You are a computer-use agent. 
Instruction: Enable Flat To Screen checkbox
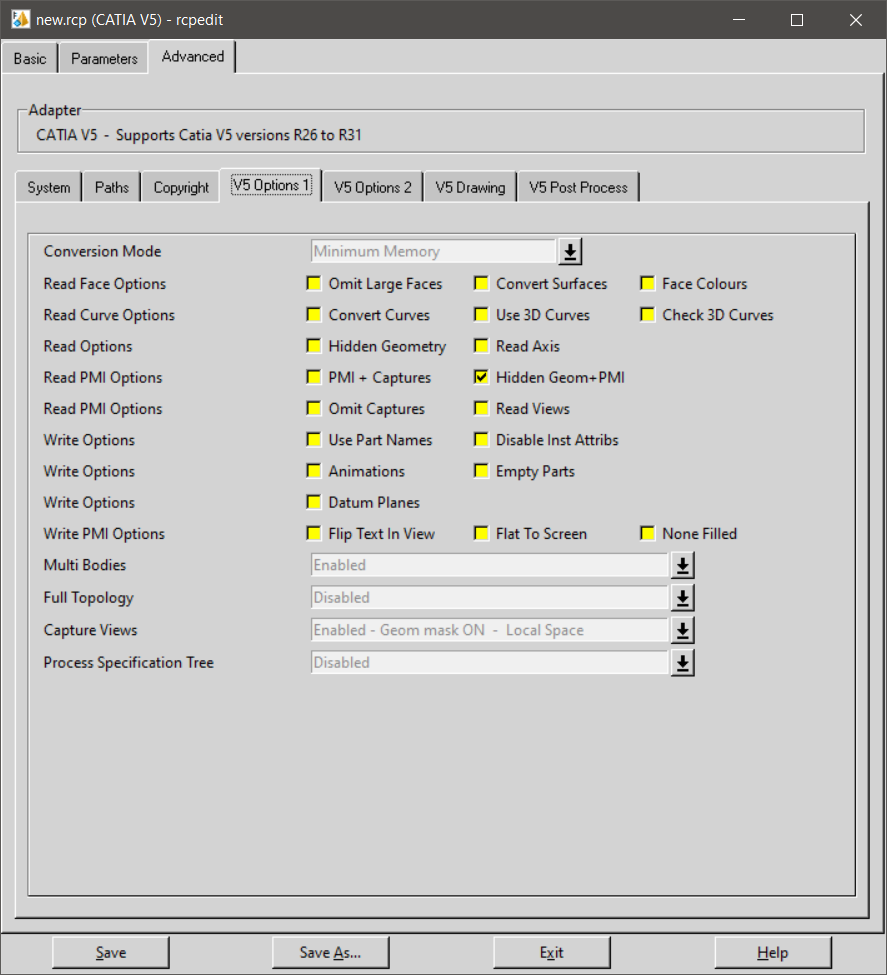point(481,534)
